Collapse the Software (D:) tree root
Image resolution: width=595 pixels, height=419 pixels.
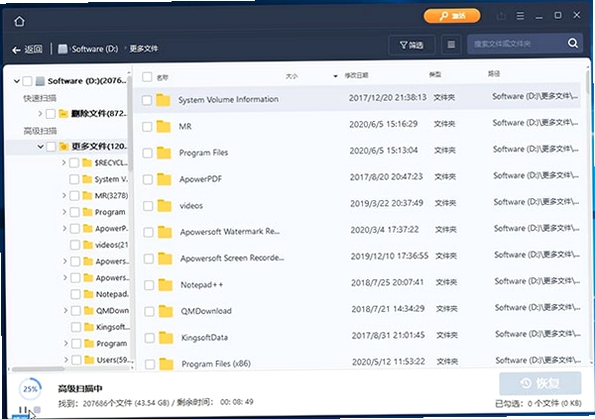click(x=16, y=81)
